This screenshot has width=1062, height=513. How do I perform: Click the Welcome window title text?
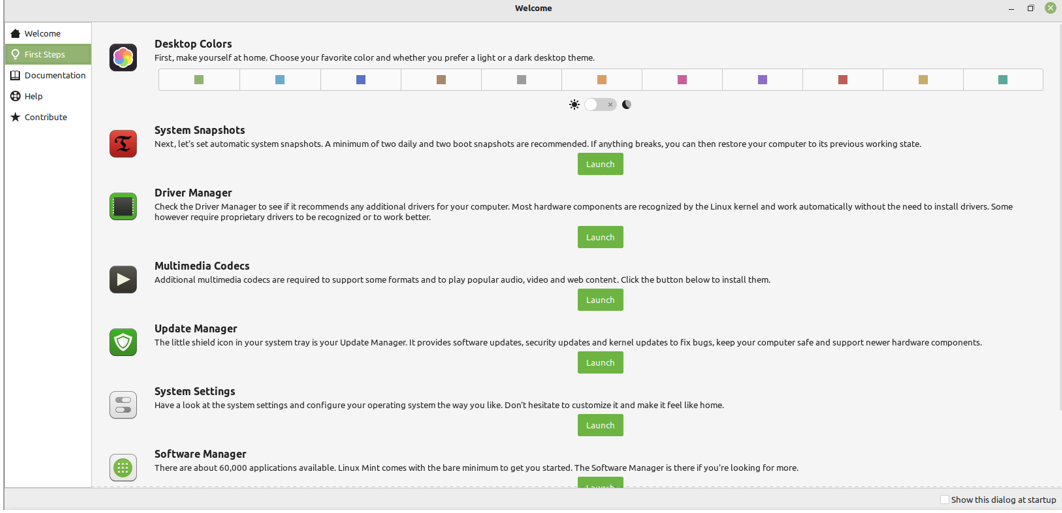(x=533, y=8)
